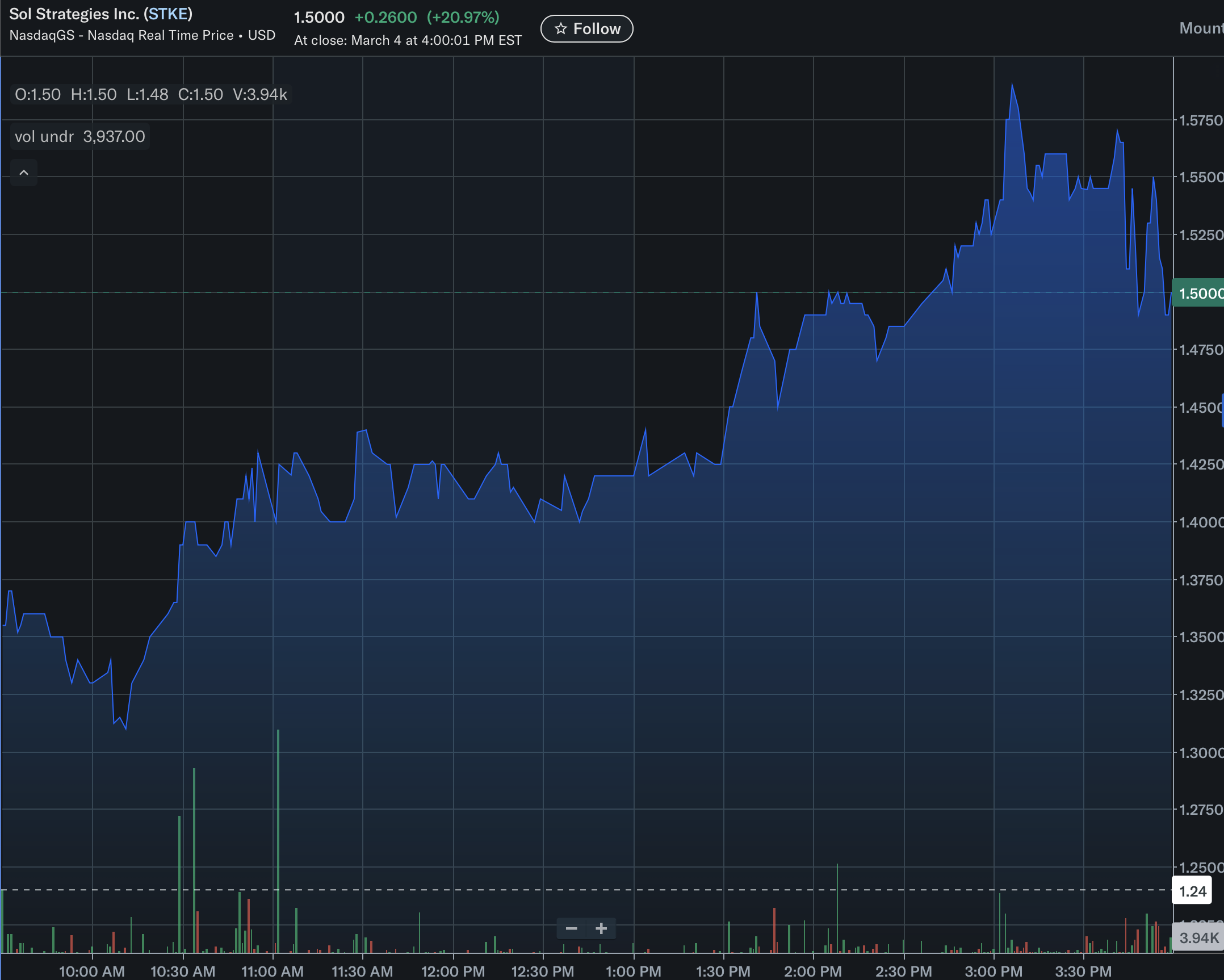Screen dimensions: 1224x980
Task: Click the day's highest price peak on chart
Action: (1012, 85)
